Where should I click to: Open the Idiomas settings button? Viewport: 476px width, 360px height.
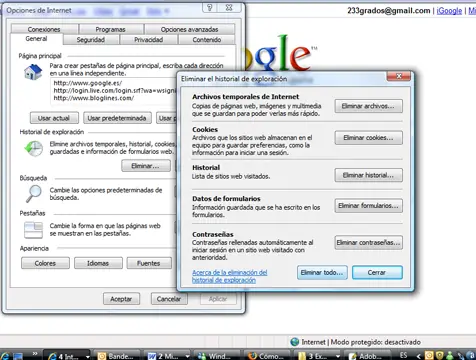(x=98, y=263)
